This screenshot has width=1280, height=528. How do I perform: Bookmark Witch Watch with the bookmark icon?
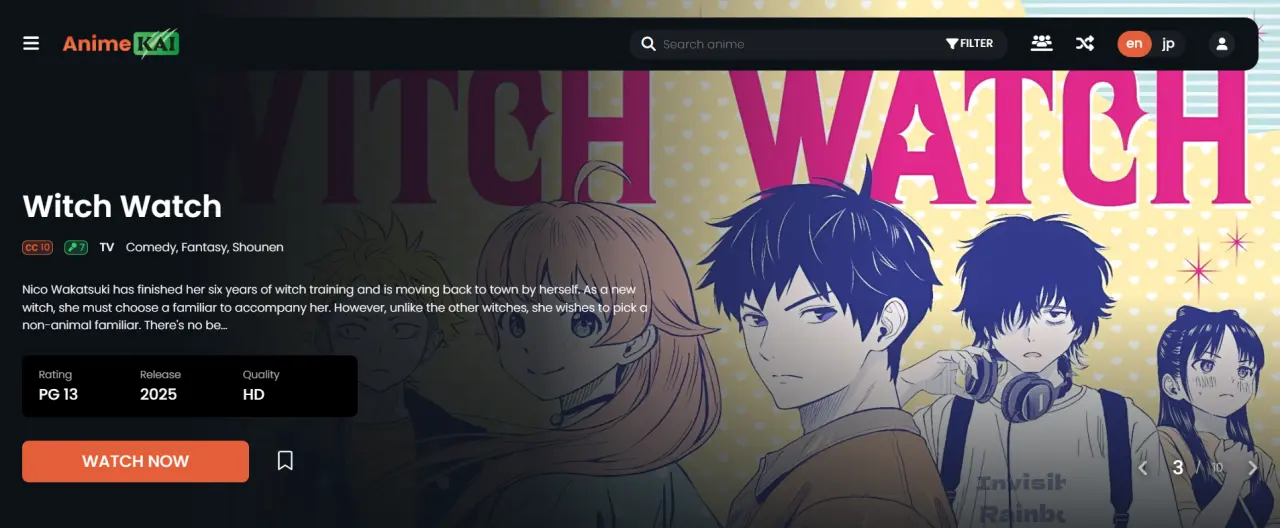pyautogui.click(x=285, y=461)
